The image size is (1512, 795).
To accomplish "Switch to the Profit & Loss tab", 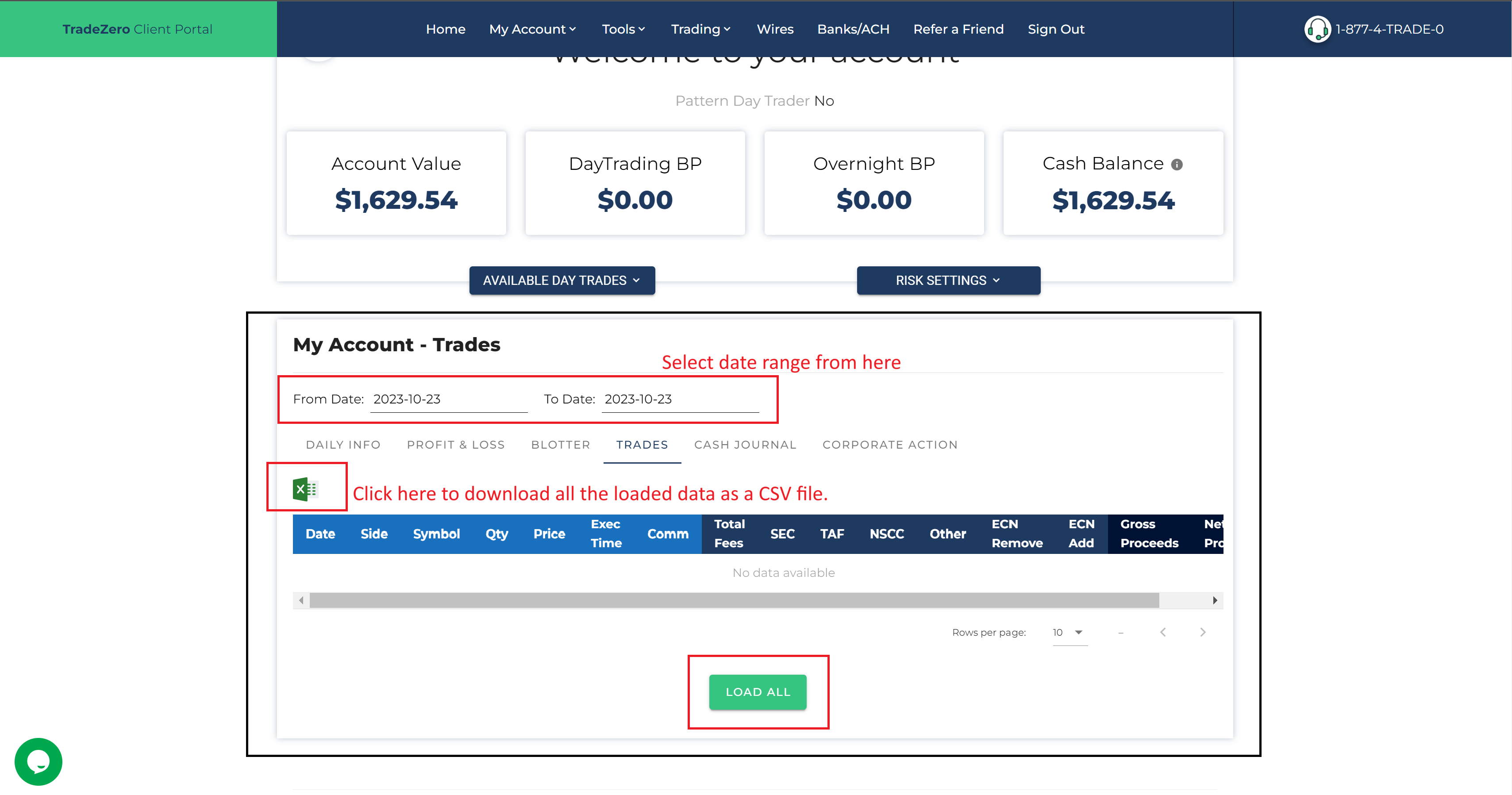I will point(455,445).
